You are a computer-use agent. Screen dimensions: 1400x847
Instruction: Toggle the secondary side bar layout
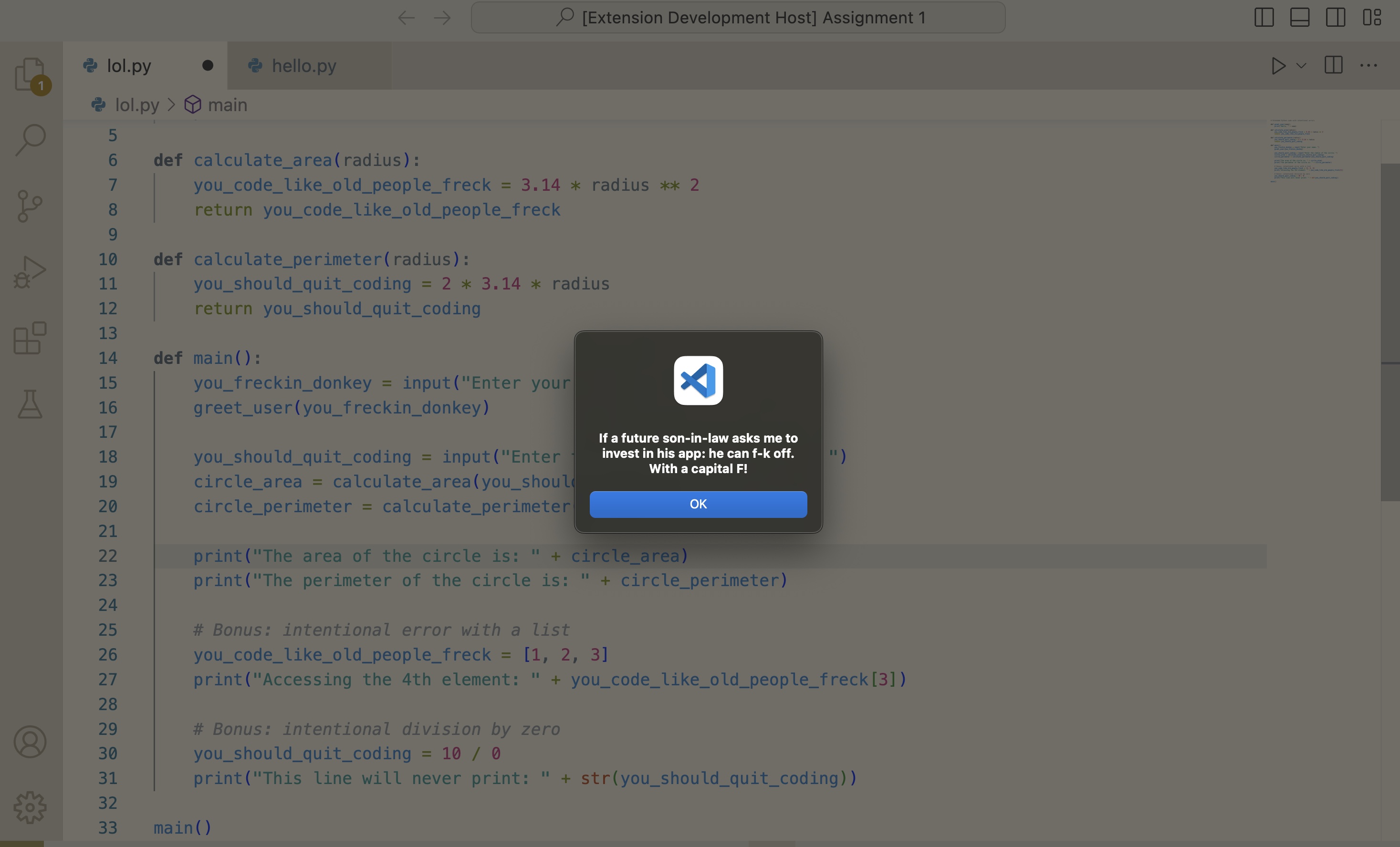pyautogui.click(x=1335, y=18)
